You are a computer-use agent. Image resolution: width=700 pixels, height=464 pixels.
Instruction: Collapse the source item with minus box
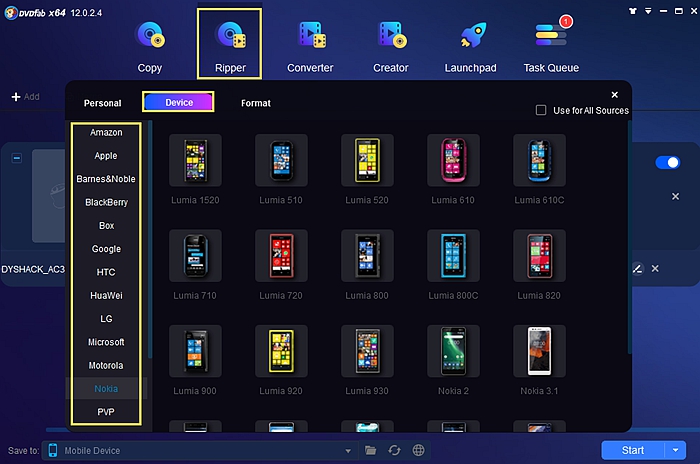point(17,158)
